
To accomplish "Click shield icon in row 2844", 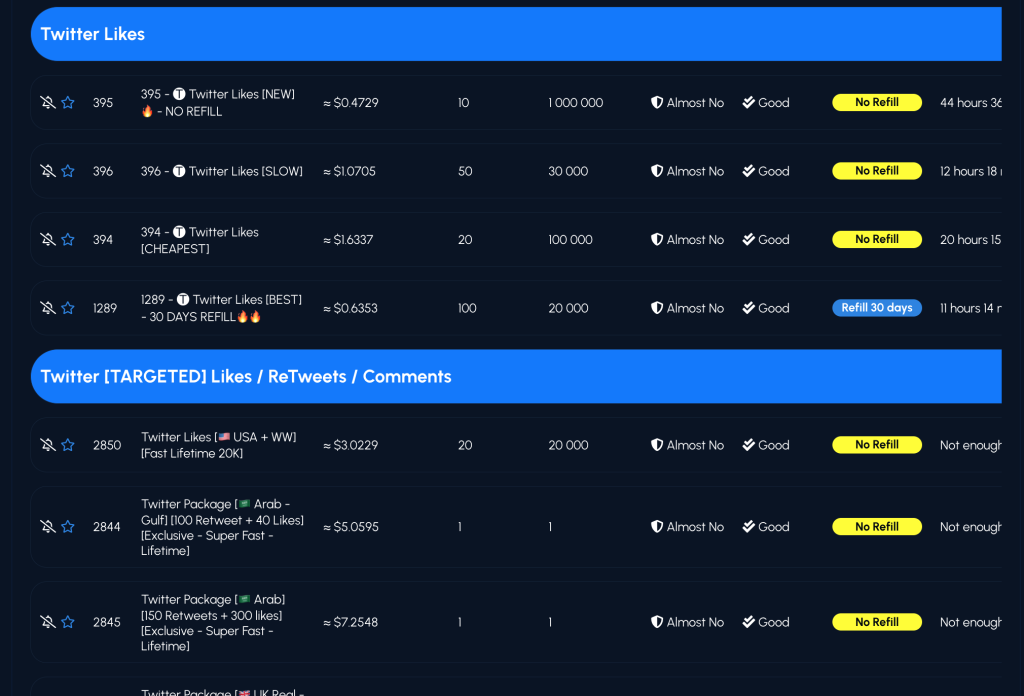I will tap(657, 527).
